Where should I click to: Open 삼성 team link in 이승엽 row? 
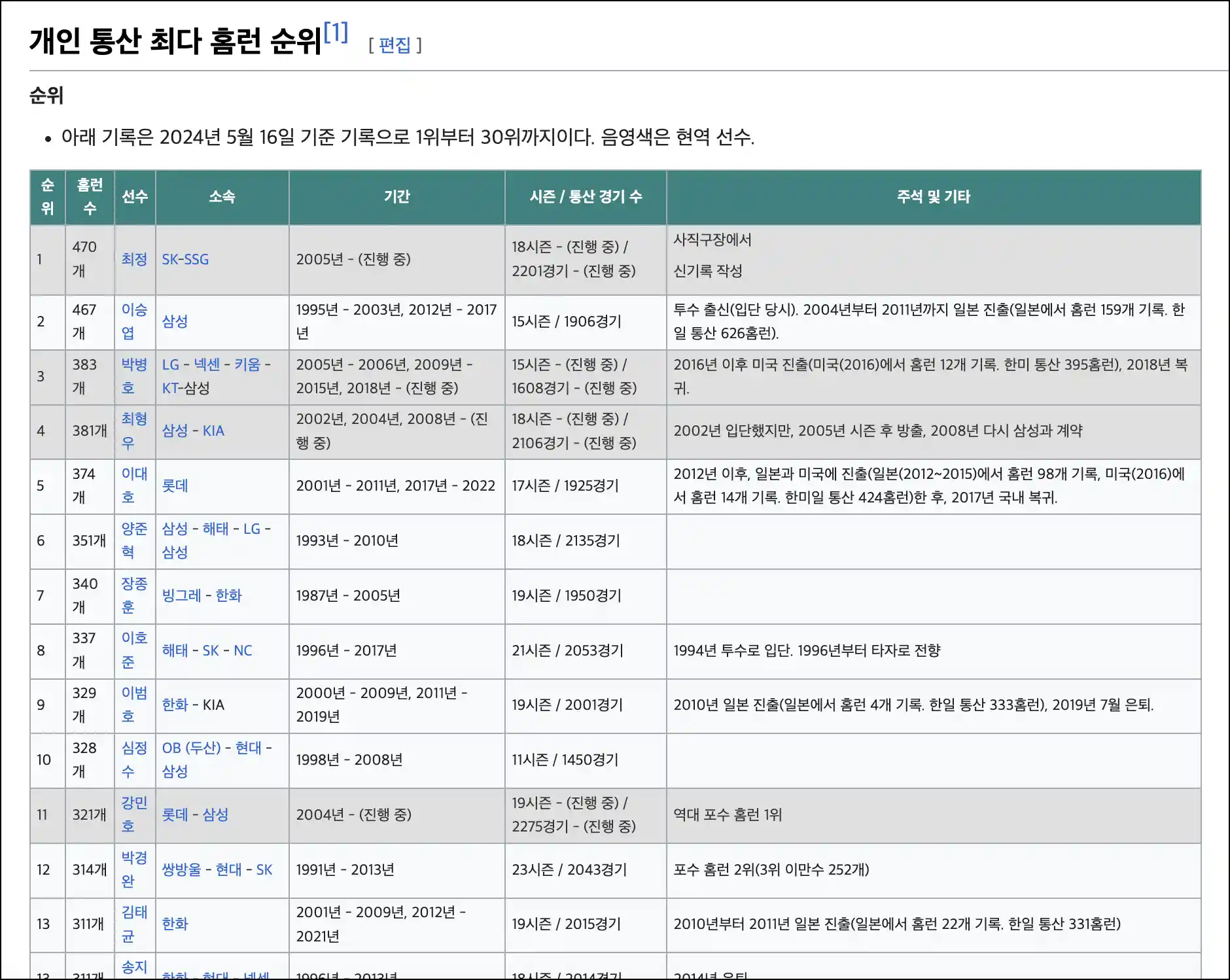pyautogui.click(x=175, y=321)
